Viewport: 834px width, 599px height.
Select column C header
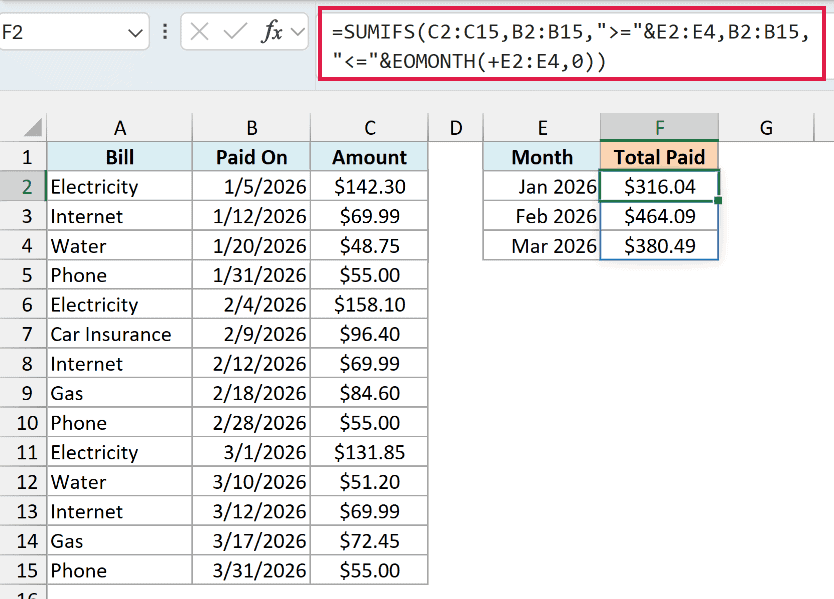(x=370, y=128)
